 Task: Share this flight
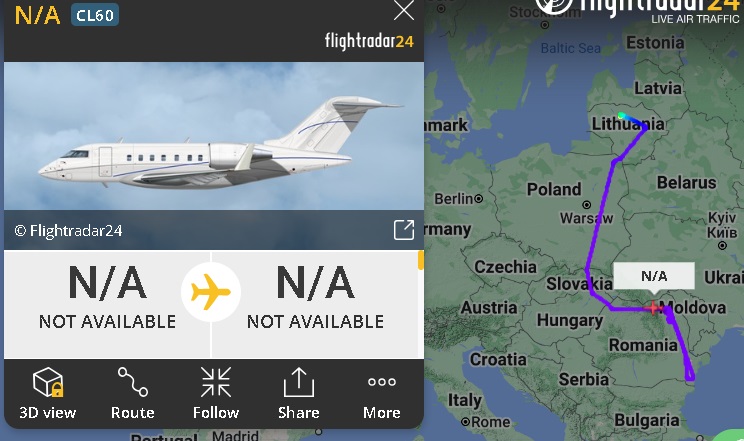coord(298,393)
